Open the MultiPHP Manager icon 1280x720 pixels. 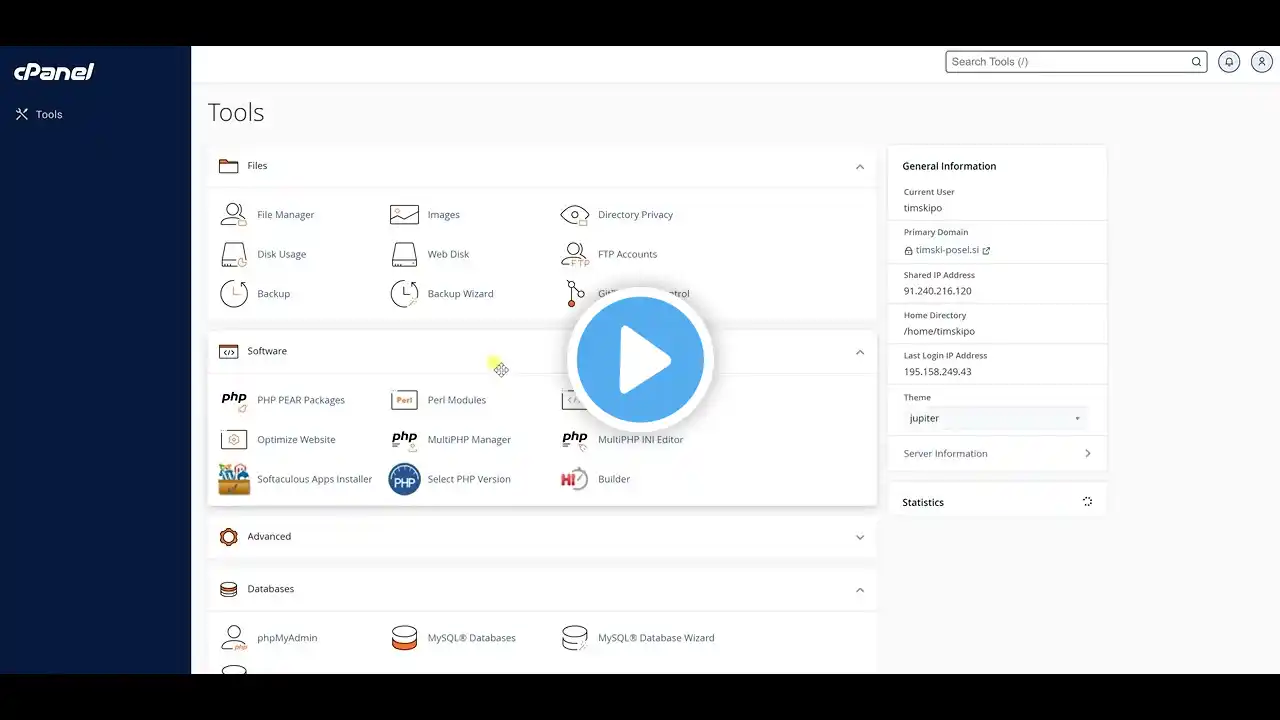pyautogui.click(x=404, y=439)
